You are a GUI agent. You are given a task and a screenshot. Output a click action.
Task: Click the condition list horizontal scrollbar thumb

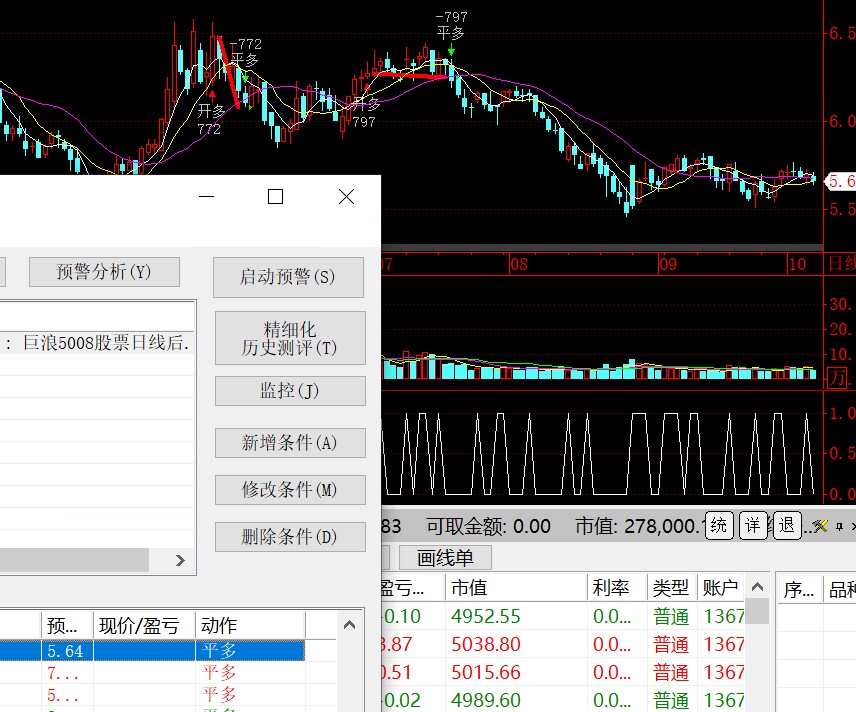tap(74, 560)
